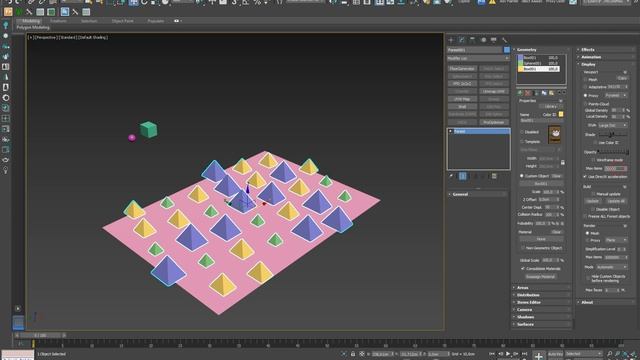Click the play animation button

coord(508,354)
